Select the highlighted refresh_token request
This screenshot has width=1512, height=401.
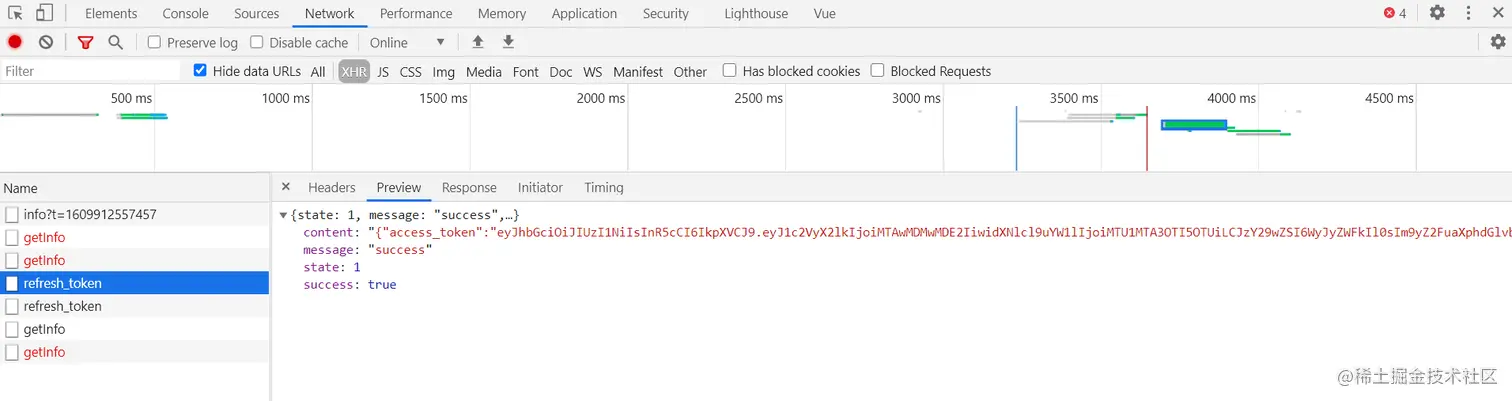click(x=63, y=283)
